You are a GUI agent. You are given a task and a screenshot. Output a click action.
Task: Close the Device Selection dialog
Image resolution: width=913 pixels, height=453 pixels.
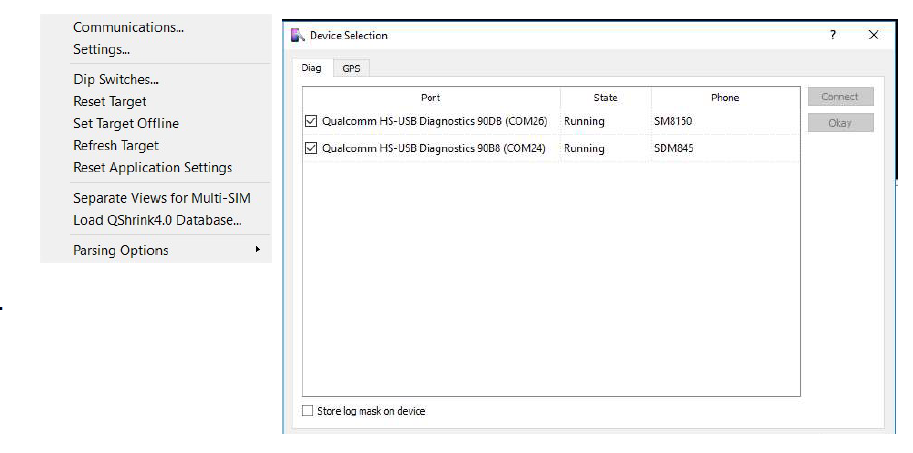(874, 35)
